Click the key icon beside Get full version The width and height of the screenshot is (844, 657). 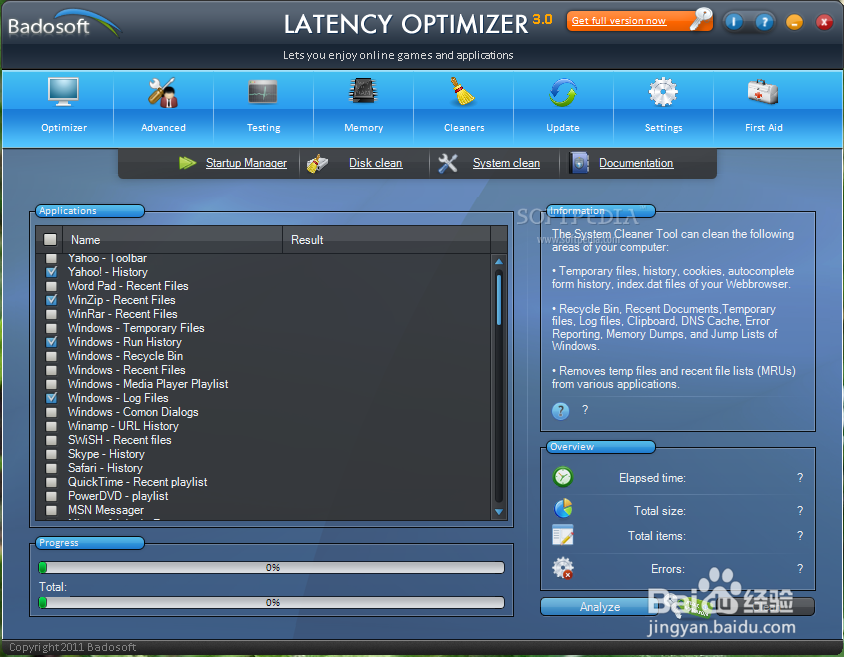coord(701,19)
